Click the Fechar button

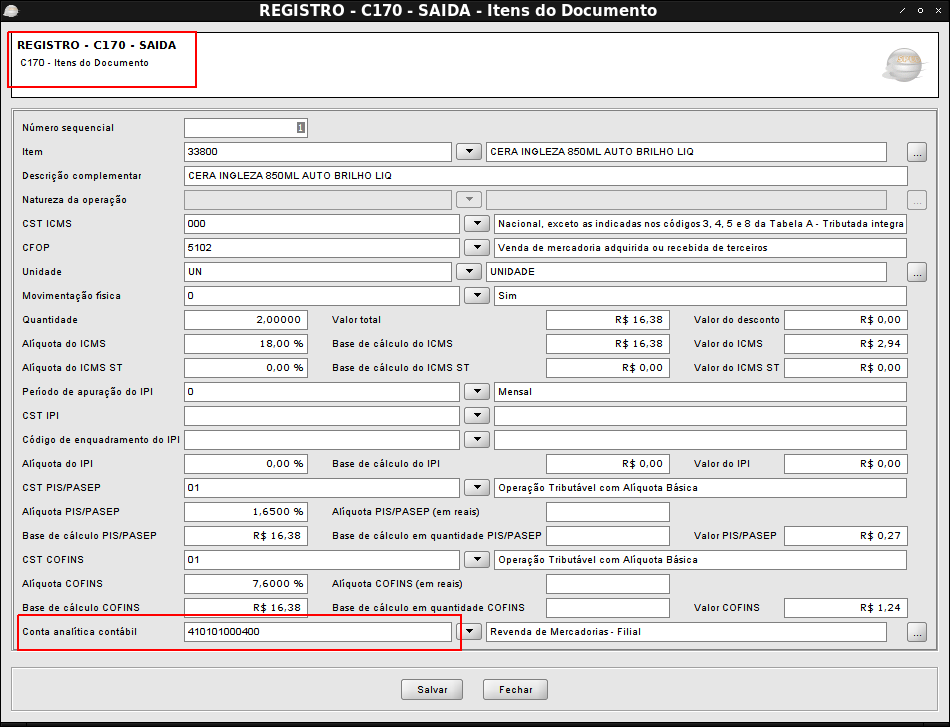coord(516,689)
